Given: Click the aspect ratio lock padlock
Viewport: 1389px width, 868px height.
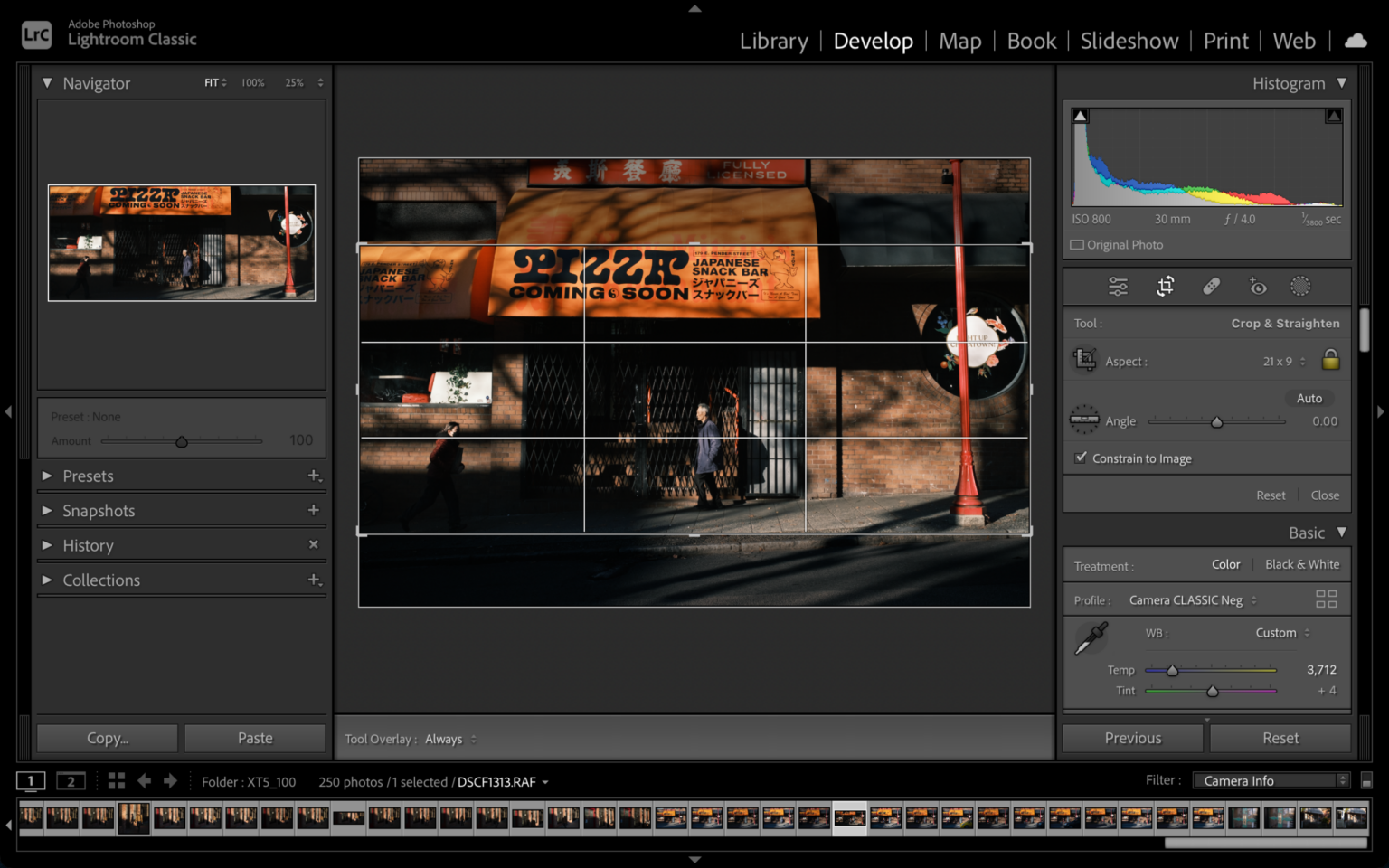Looking at the screenshot, I should 1330,360.
